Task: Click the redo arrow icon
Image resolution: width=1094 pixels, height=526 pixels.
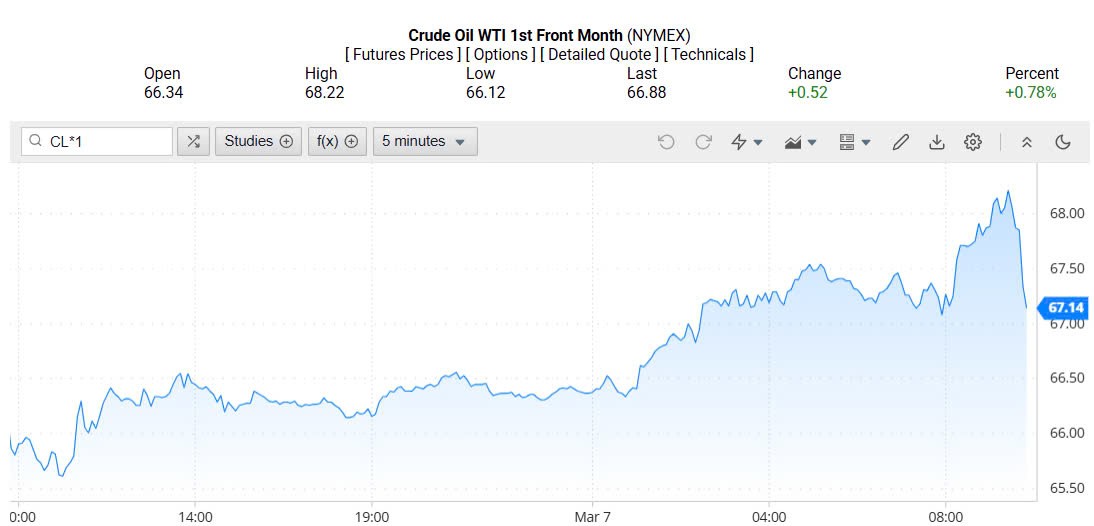Action: coord(703,142)
